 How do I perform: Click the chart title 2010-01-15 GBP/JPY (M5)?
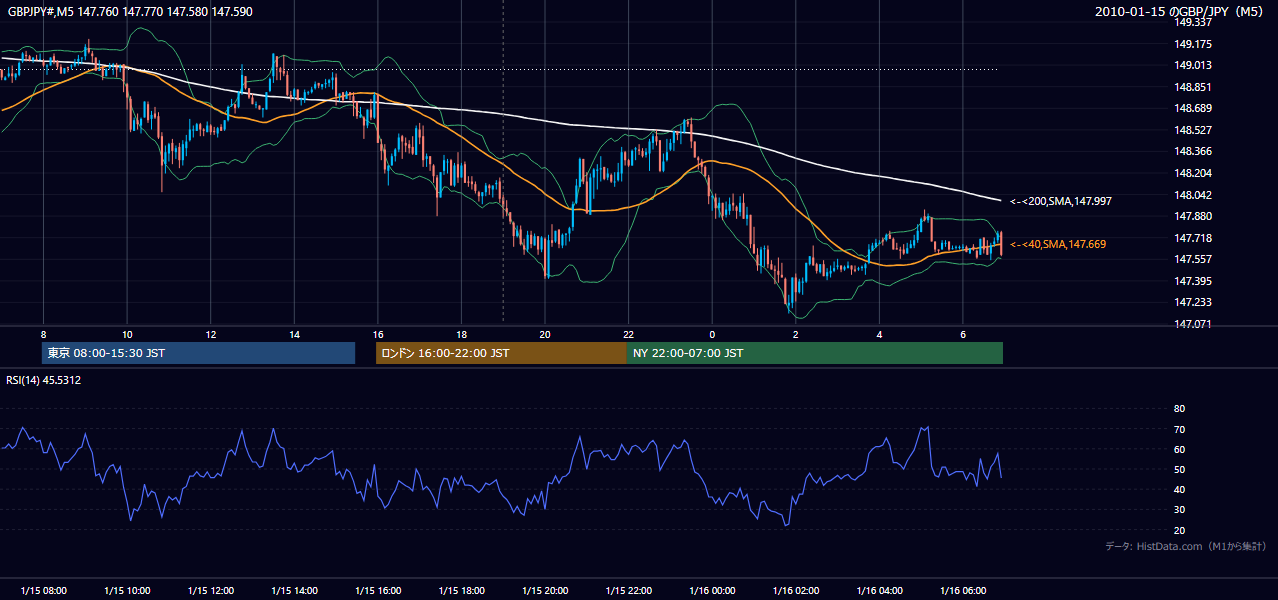tap(1181, 12)
